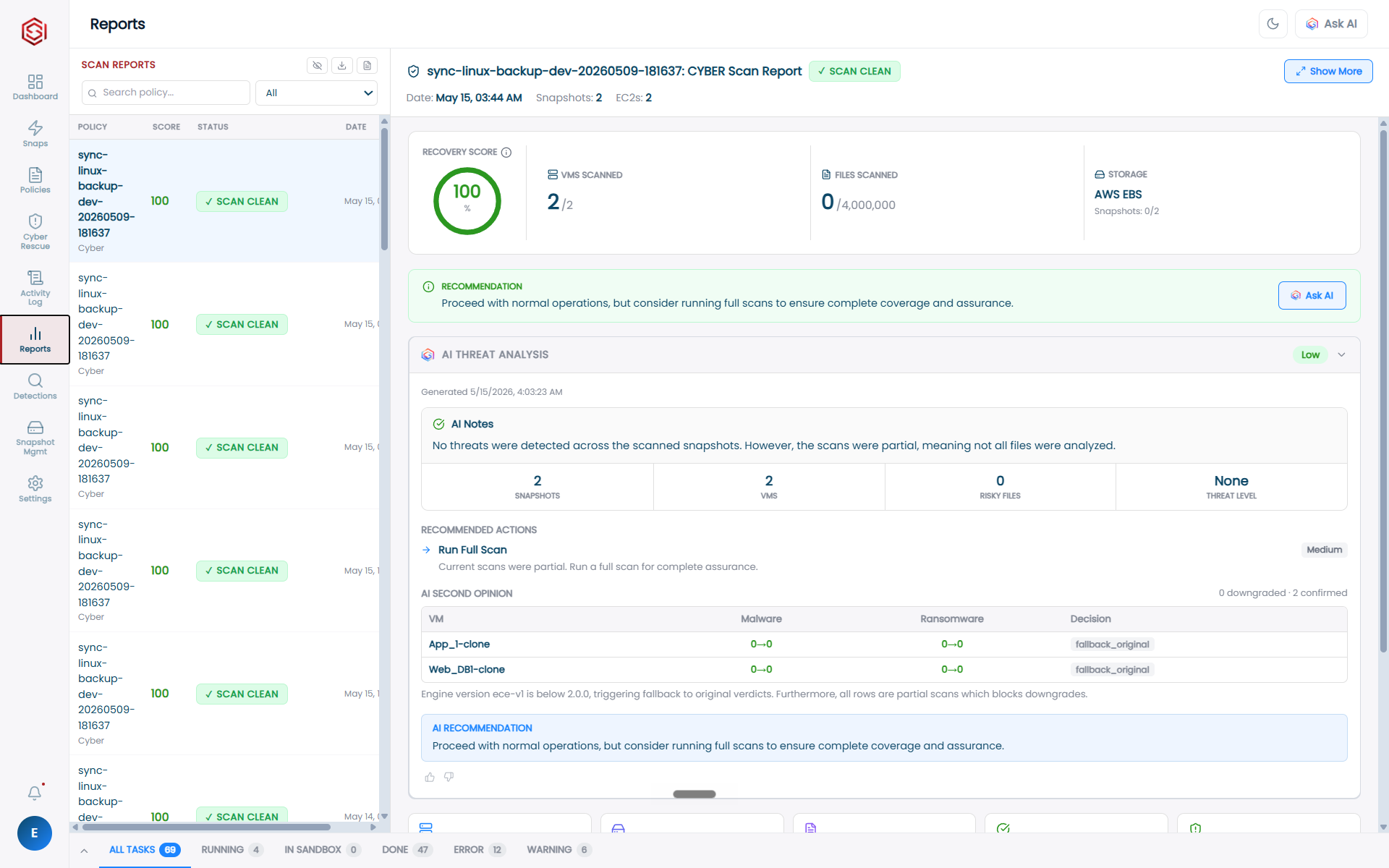
Task: Open Settings from the sidebar
Action: tap(35, 489)
